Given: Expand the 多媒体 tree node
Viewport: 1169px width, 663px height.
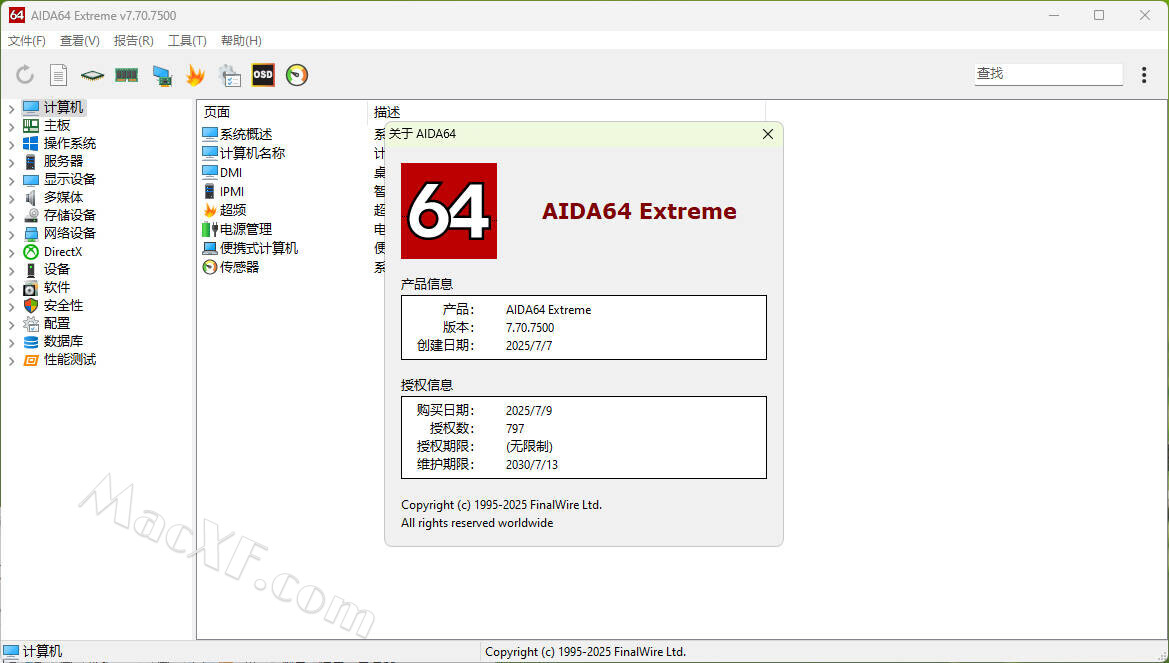Looking at the screenshot, I should pos(11,198).
